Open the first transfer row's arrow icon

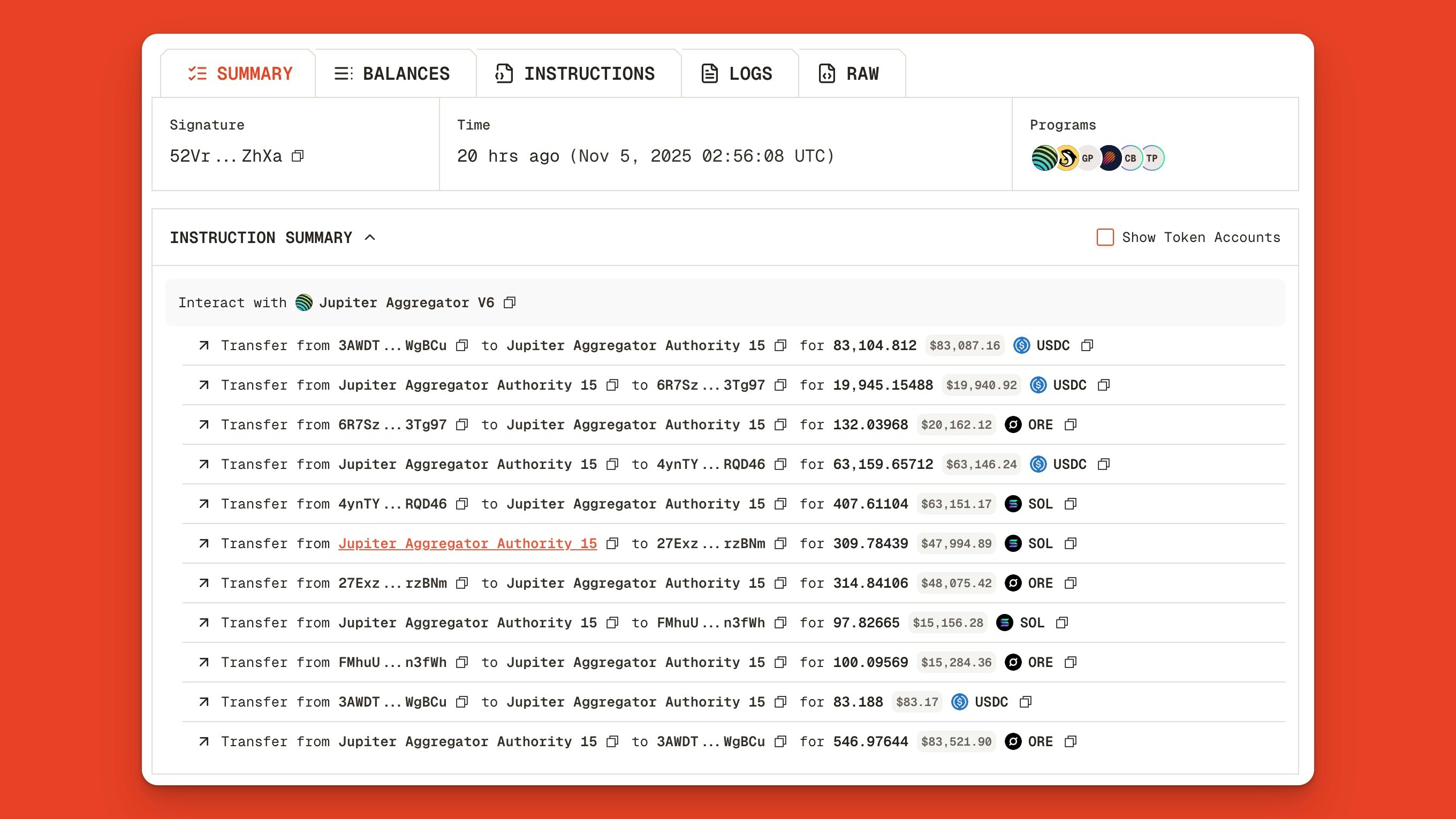[x=204, y=345]
